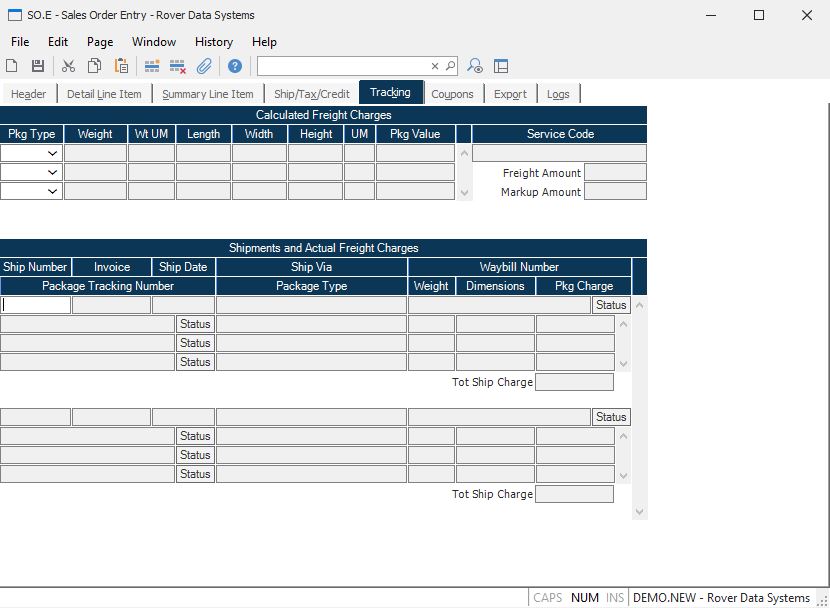Click the New document icon
830x608 pixels.
(12, 66)
